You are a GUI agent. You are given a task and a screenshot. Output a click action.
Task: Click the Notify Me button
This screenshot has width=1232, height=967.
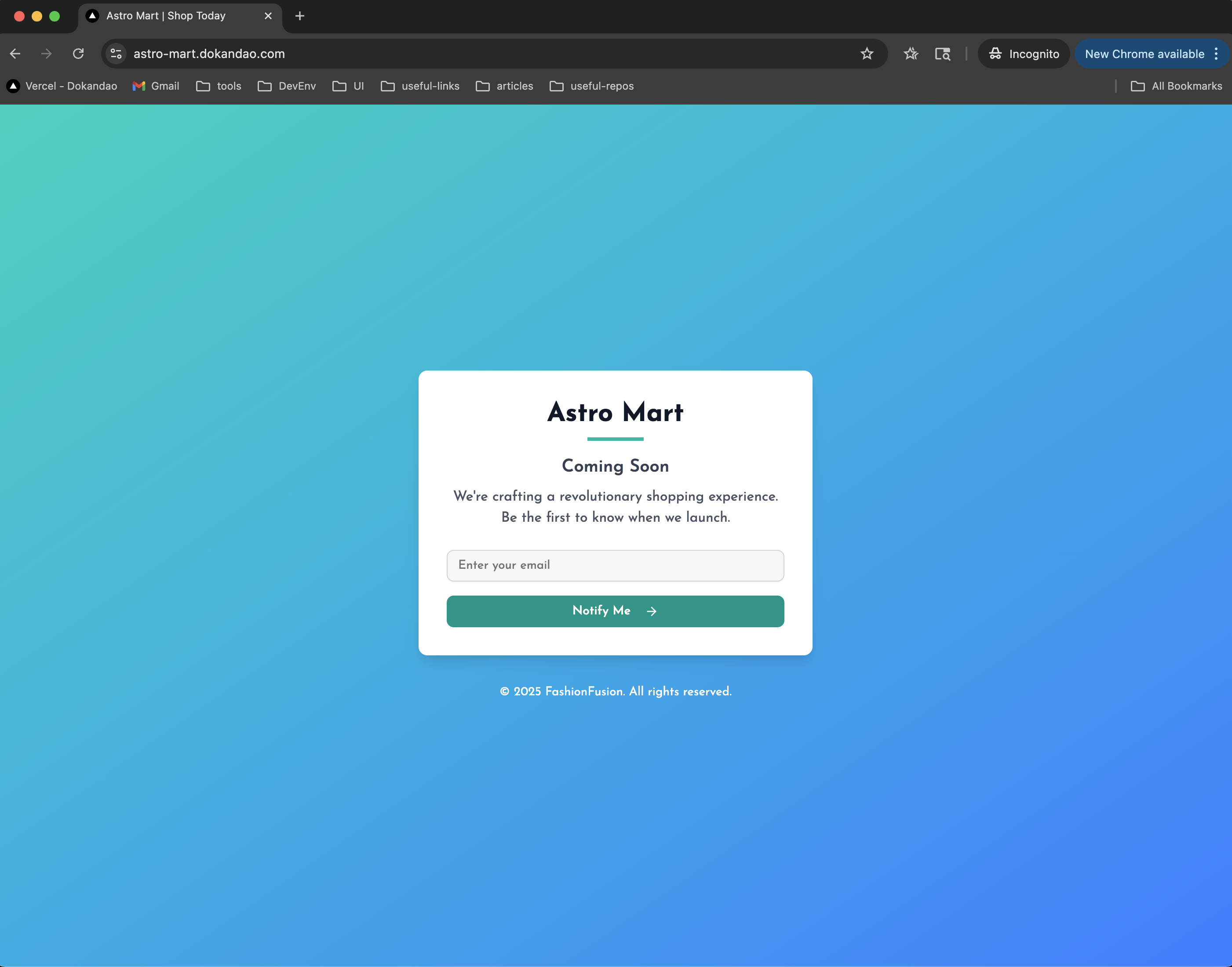point(615,611)
